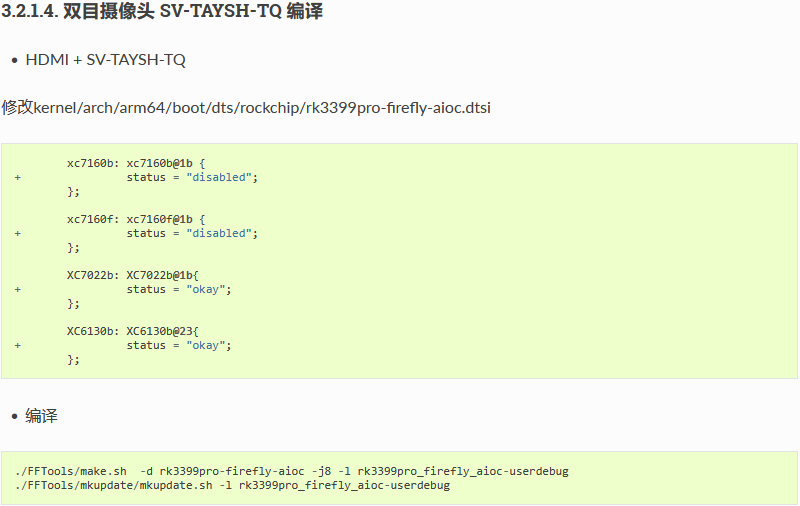The width and height of the screenshot is (800, 506).
Task: Click the './FFTools/mkupdate/mkupdate.sh' command line
Action: [233, 486]
